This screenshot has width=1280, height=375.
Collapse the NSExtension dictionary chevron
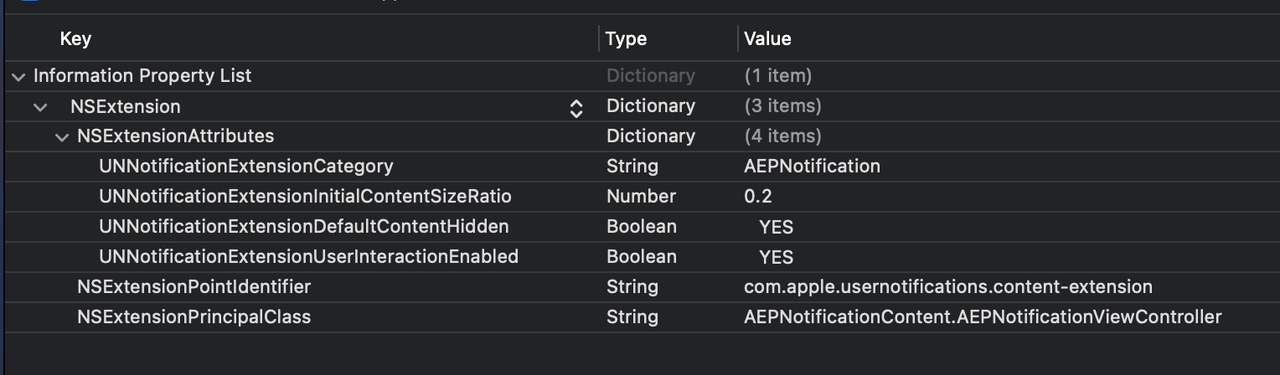pos(40,106)
